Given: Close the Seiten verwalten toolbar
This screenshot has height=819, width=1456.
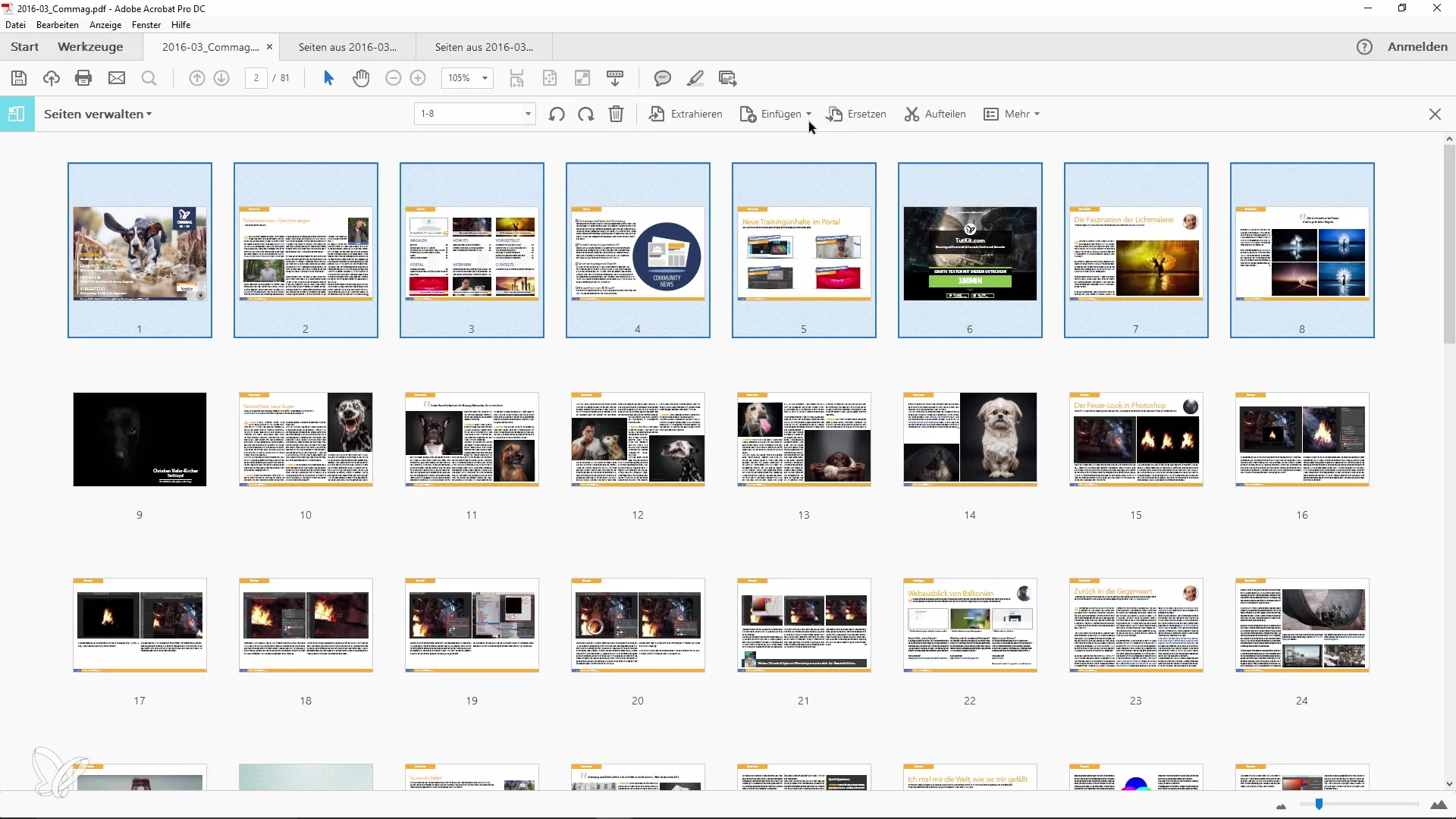Looking at the screenshot, I should coord(1435,114).
